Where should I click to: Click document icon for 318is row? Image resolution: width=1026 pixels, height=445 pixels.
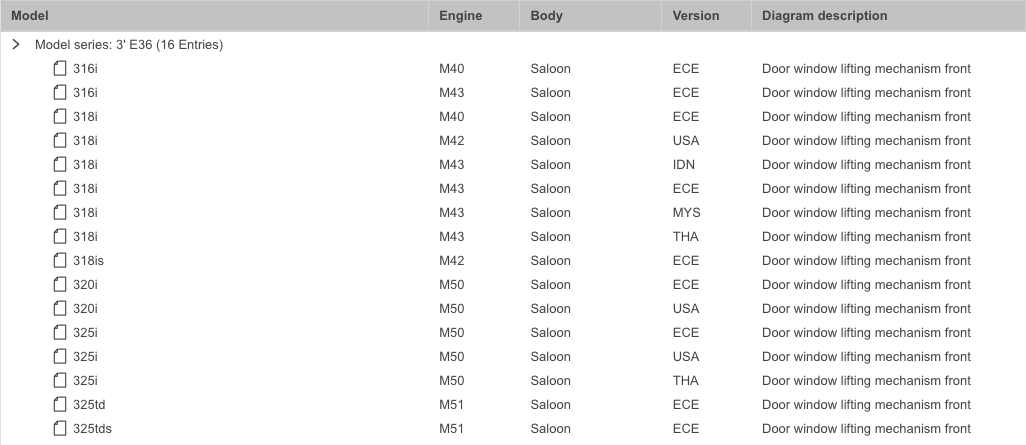[x=60, y=260]
